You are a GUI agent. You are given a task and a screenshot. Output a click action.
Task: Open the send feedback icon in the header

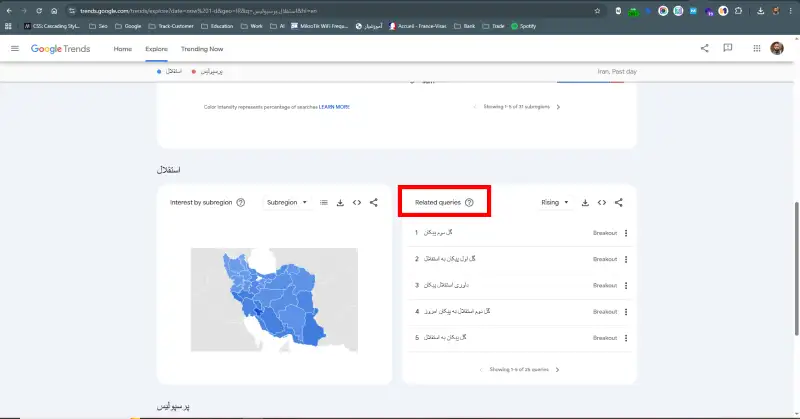coord(728,48)
